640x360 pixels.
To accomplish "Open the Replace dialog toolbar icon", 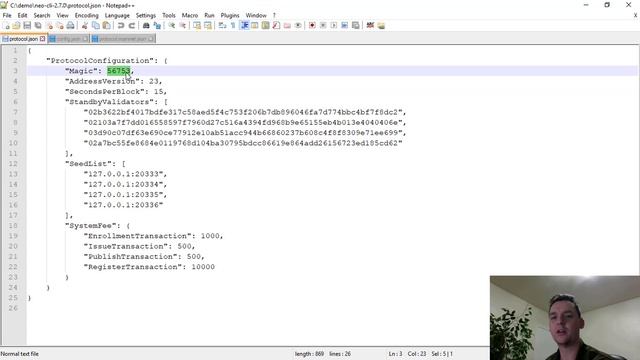I will 157,25.
